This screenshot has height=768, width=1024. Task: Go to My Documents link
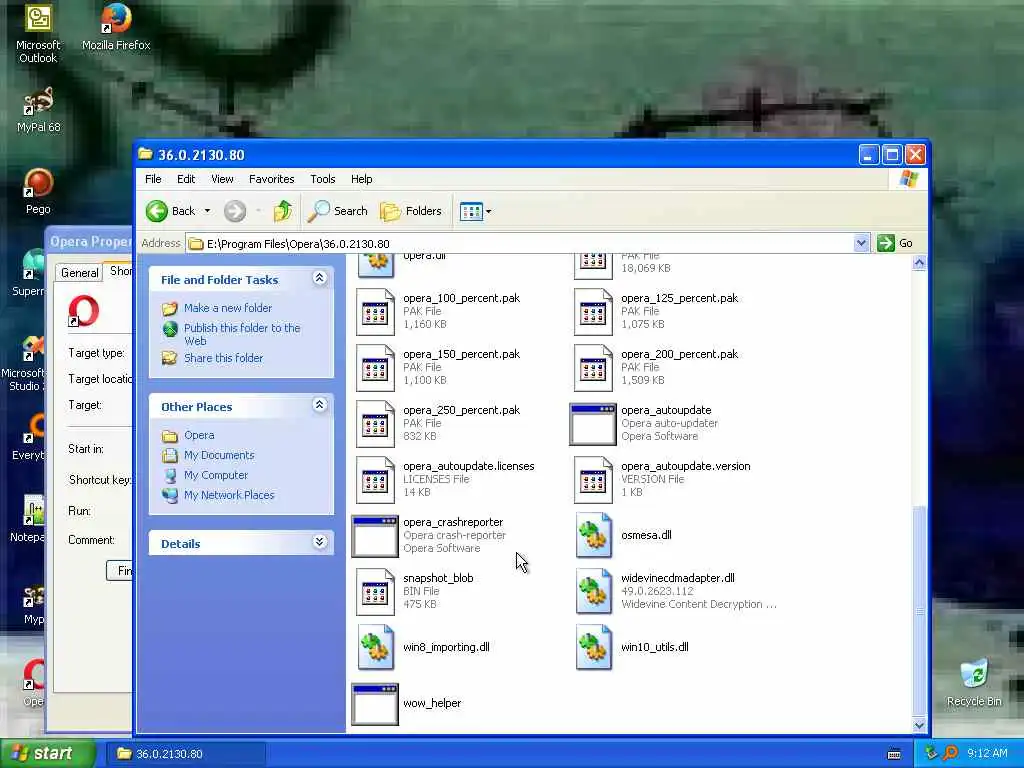[x=219, y=455]
